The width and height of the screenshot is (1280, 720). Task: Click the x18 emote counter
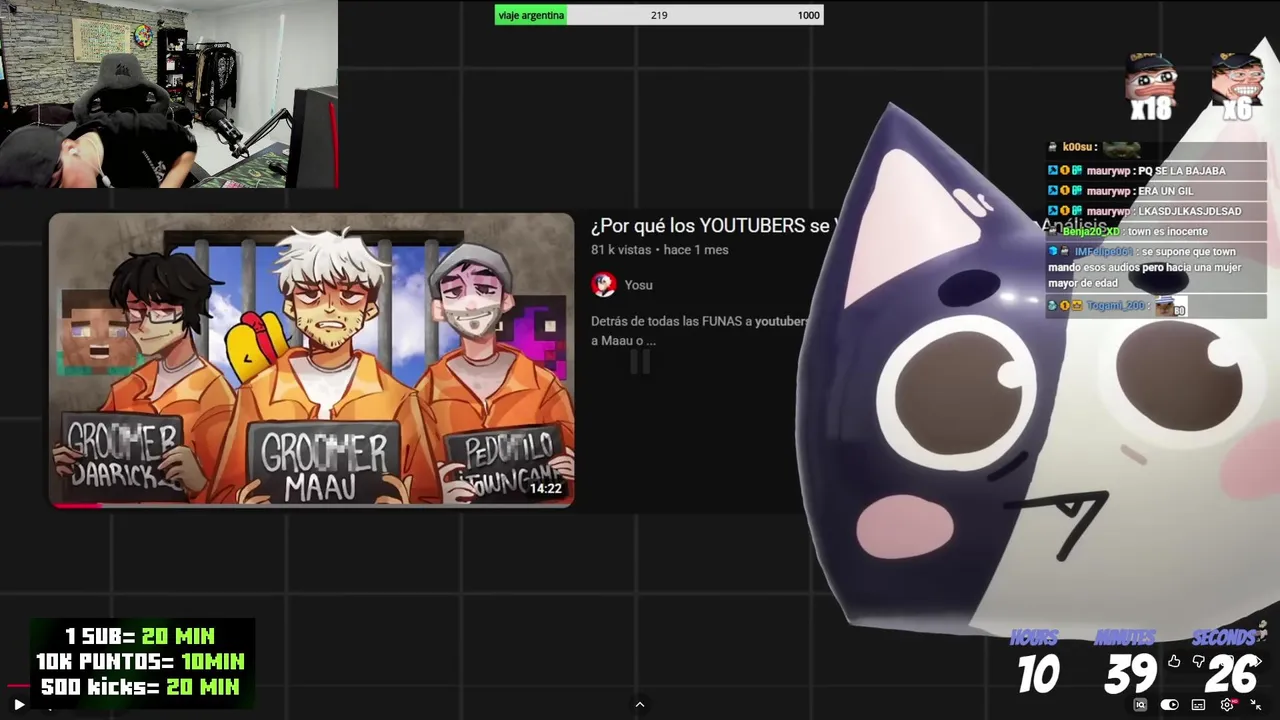click(1150, 108)
